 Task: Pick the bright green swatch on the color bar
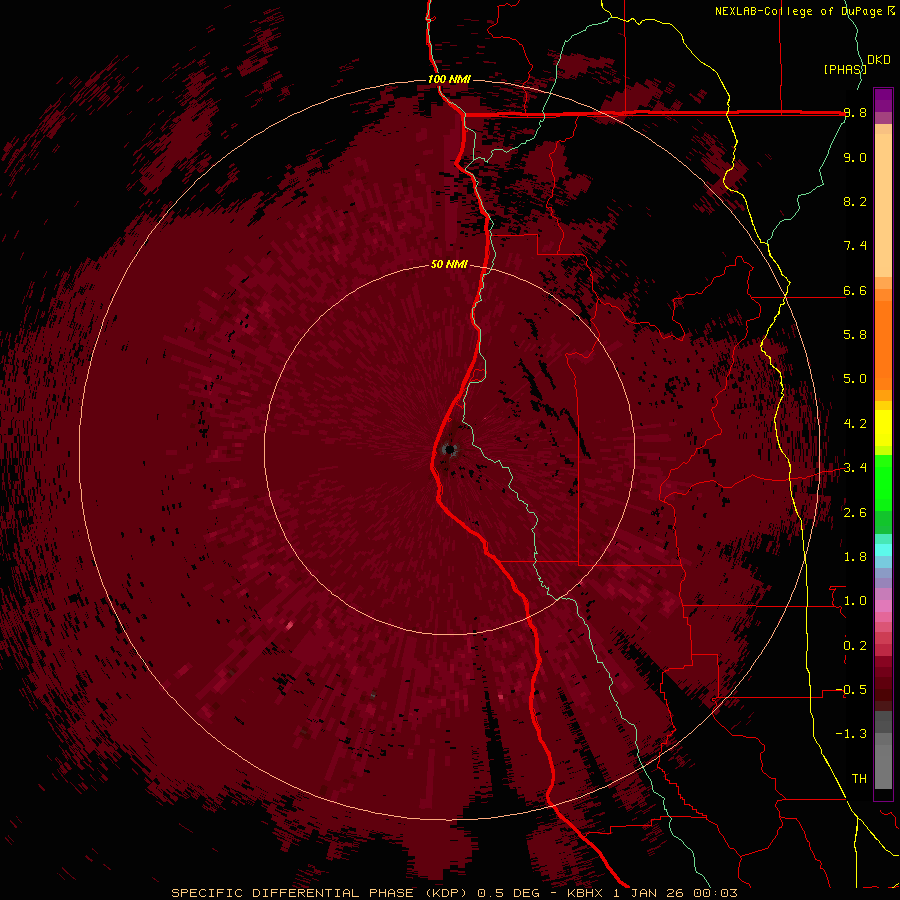click(x=883, y=482)
